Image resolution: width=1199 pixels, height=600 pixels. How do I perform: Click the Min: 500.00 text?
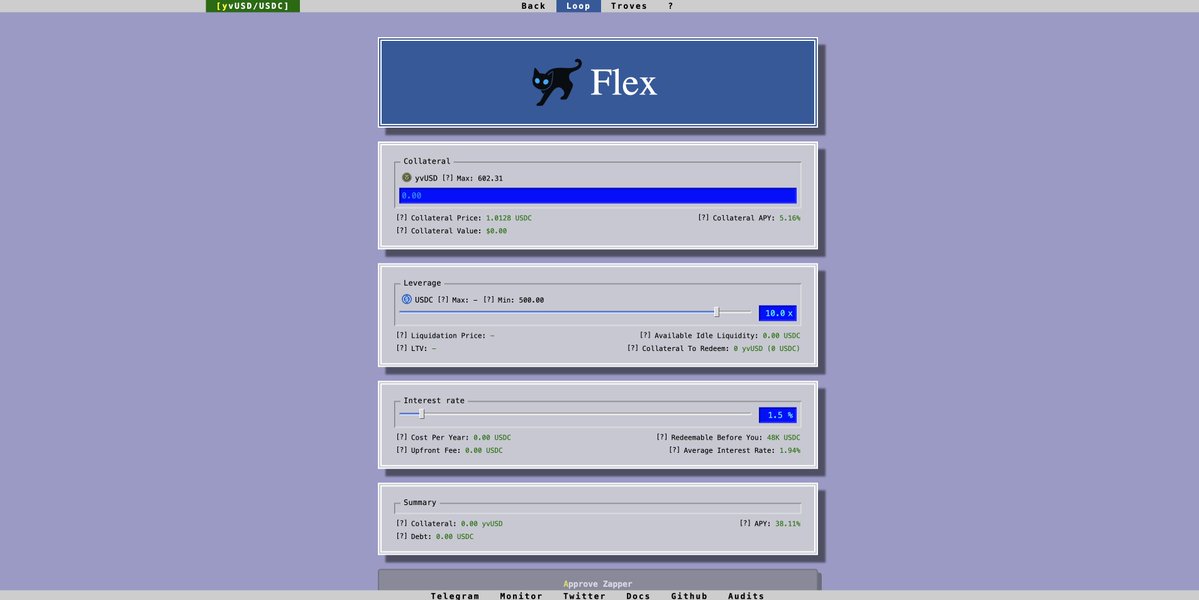point(521,300)
